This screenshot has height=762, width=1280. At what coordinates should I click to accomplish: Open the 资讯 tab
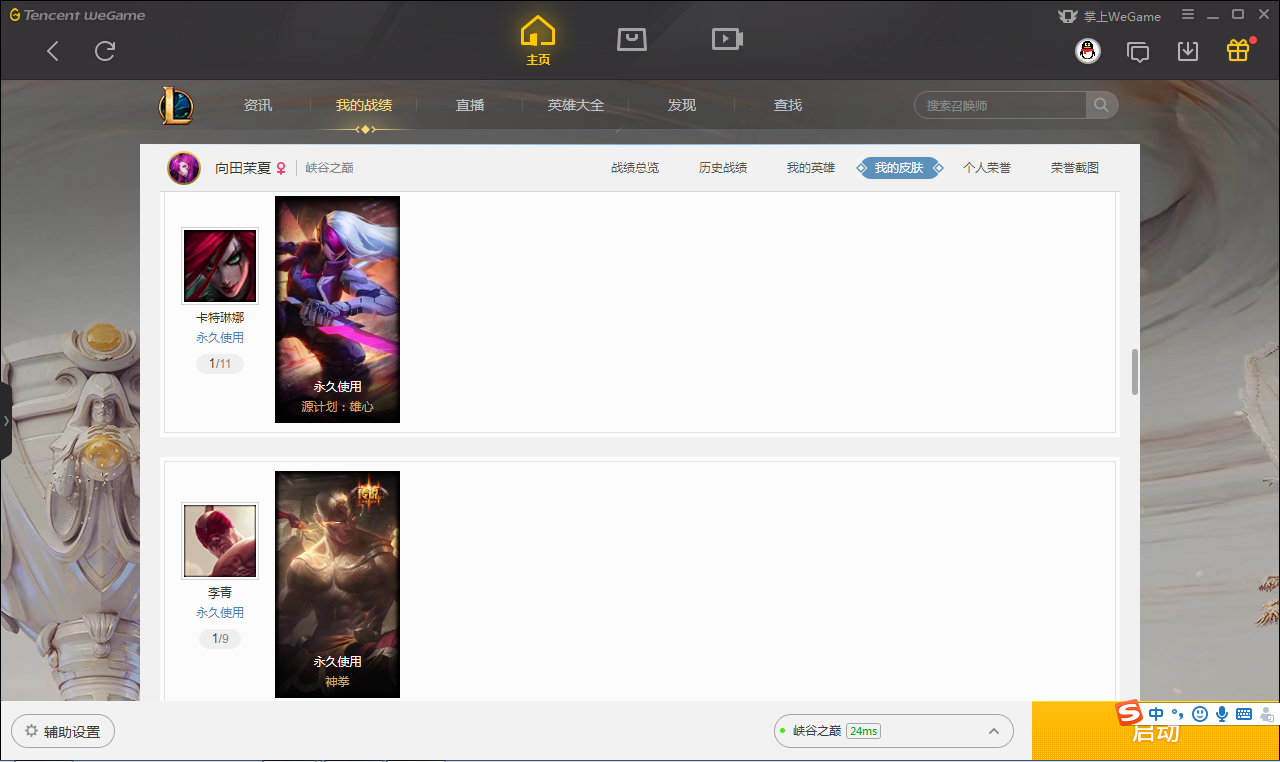click(258, 105)
